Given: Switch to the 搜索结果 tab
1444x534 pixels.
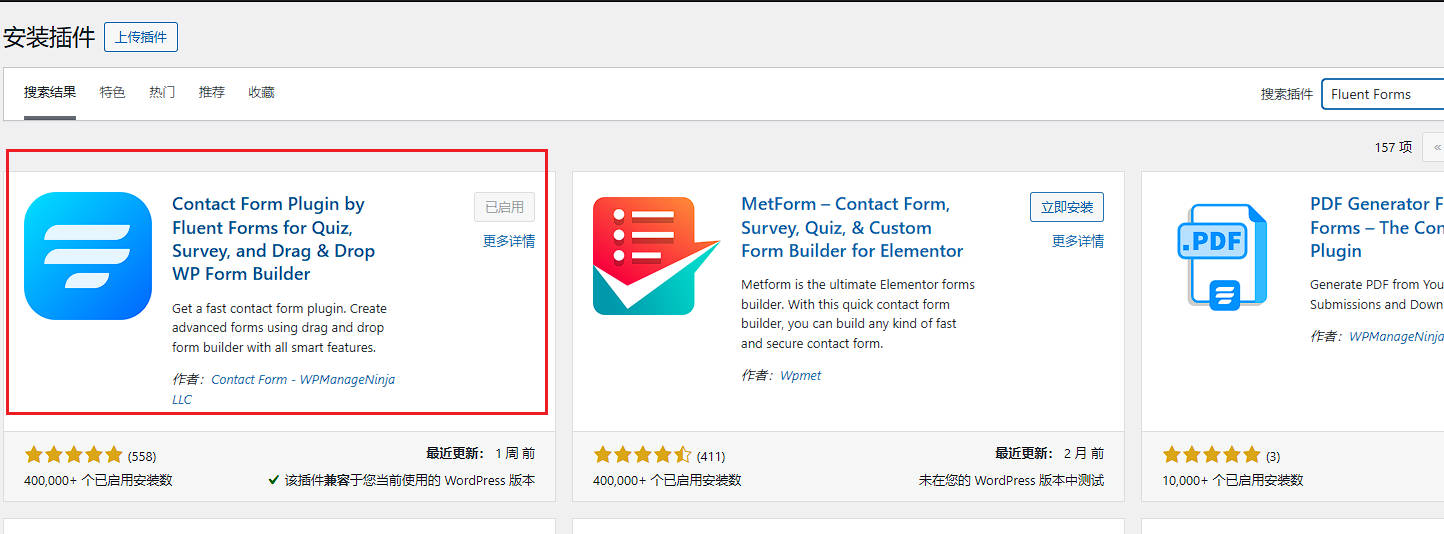Looking at the screenshot, I should point(50,92).
